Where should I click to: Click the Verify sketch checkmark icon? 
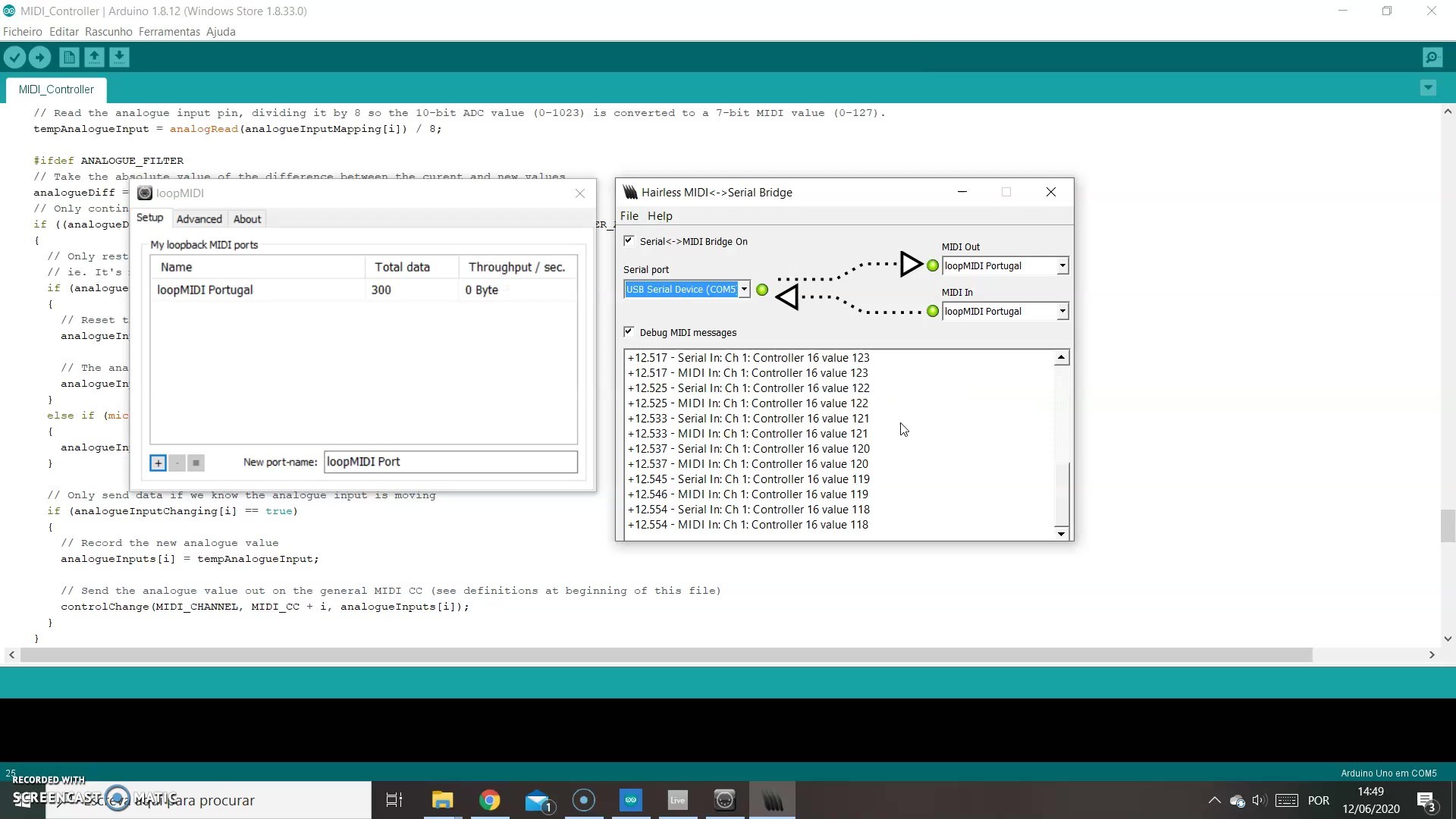[14, 57]
